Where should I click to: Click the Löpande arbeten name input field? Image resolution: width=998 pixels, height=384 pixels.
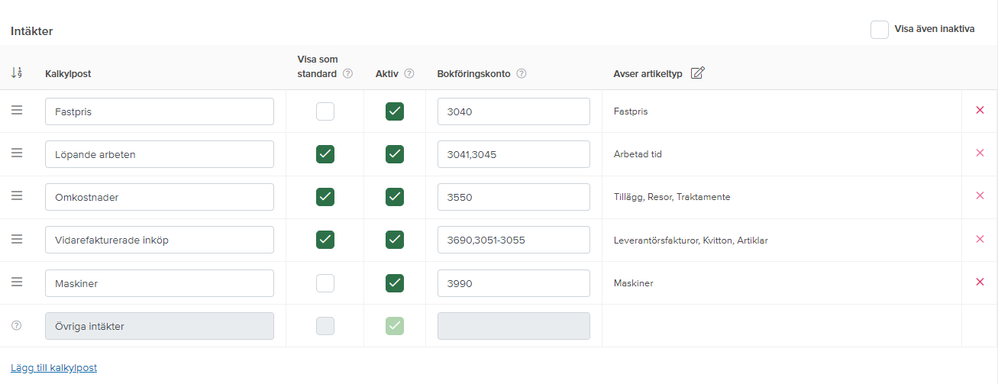pyautogui.click(x=160, y=154)
